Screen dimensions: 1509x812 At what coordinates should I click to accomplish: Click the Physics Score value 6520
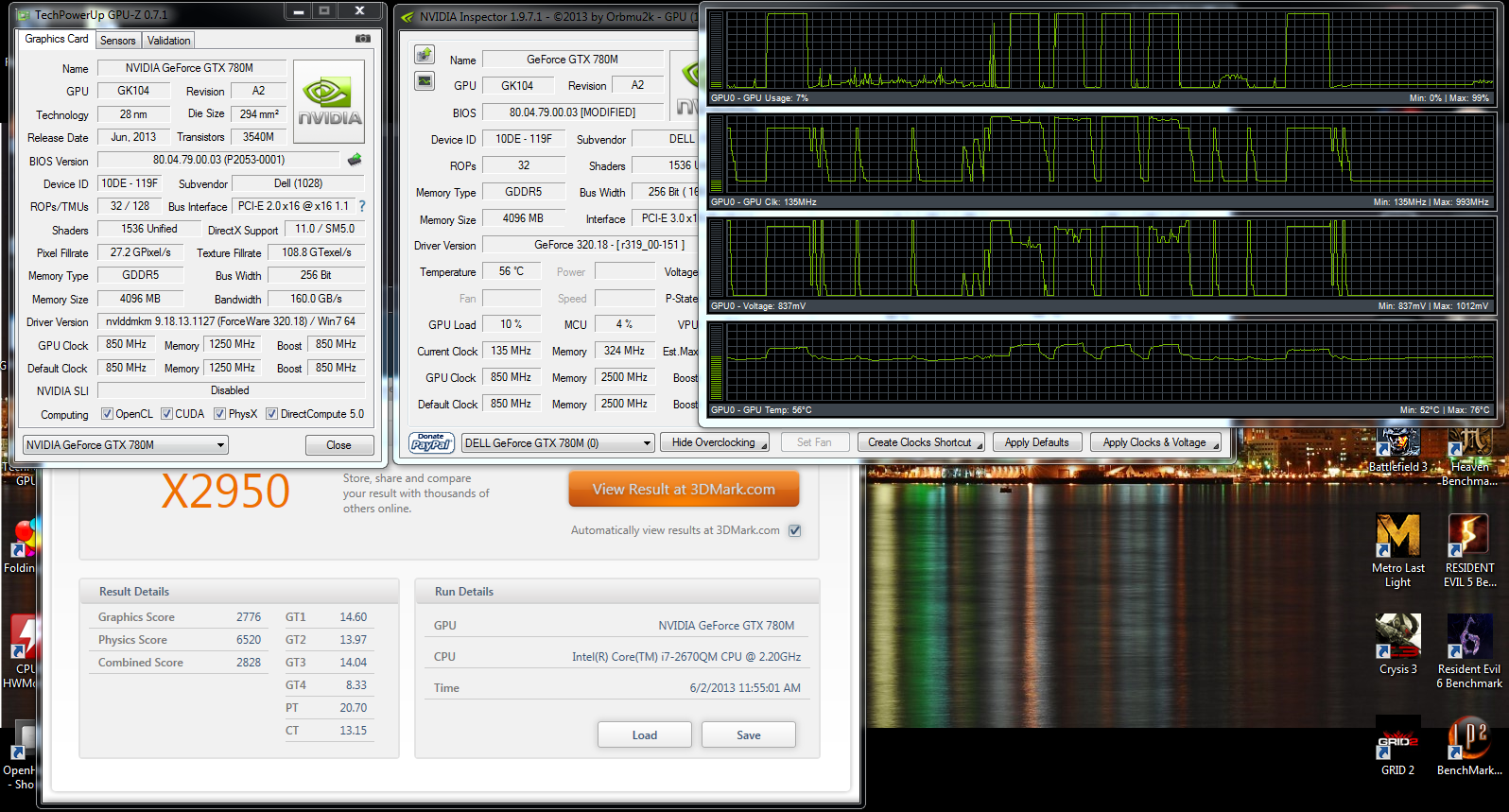pos(249,640)
